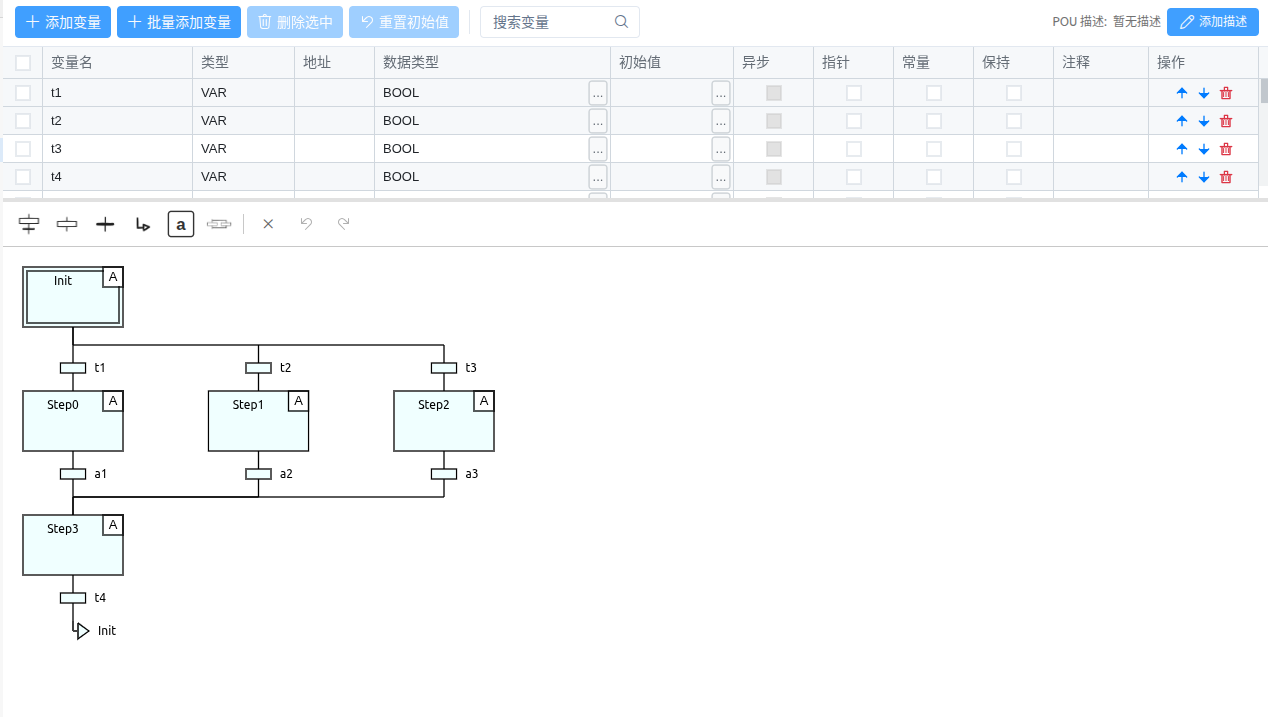1268x717 pixels.
Task: Select the add jump tool icon
Action: click(x=143, y=224)
